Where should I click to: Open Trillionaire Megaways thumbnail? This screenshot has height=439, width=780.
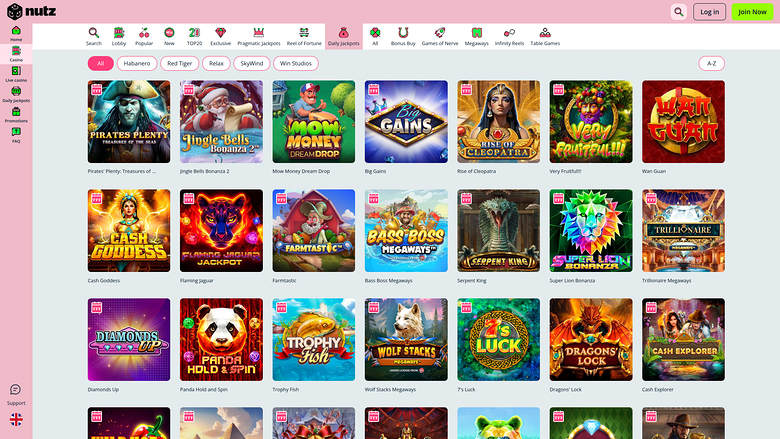683,231
